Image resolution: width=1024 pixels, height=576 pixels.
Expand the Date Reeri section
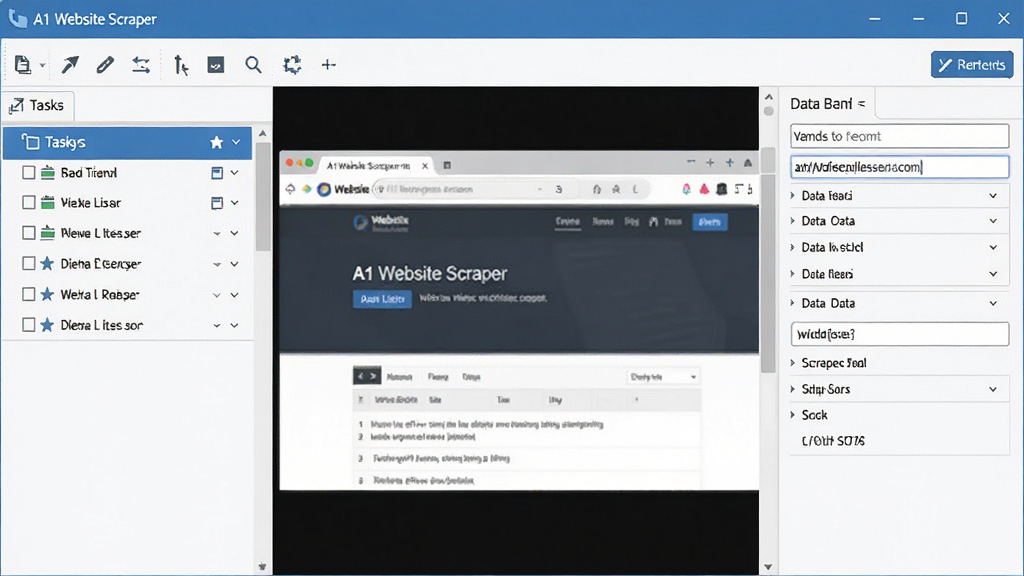(899, 274)
